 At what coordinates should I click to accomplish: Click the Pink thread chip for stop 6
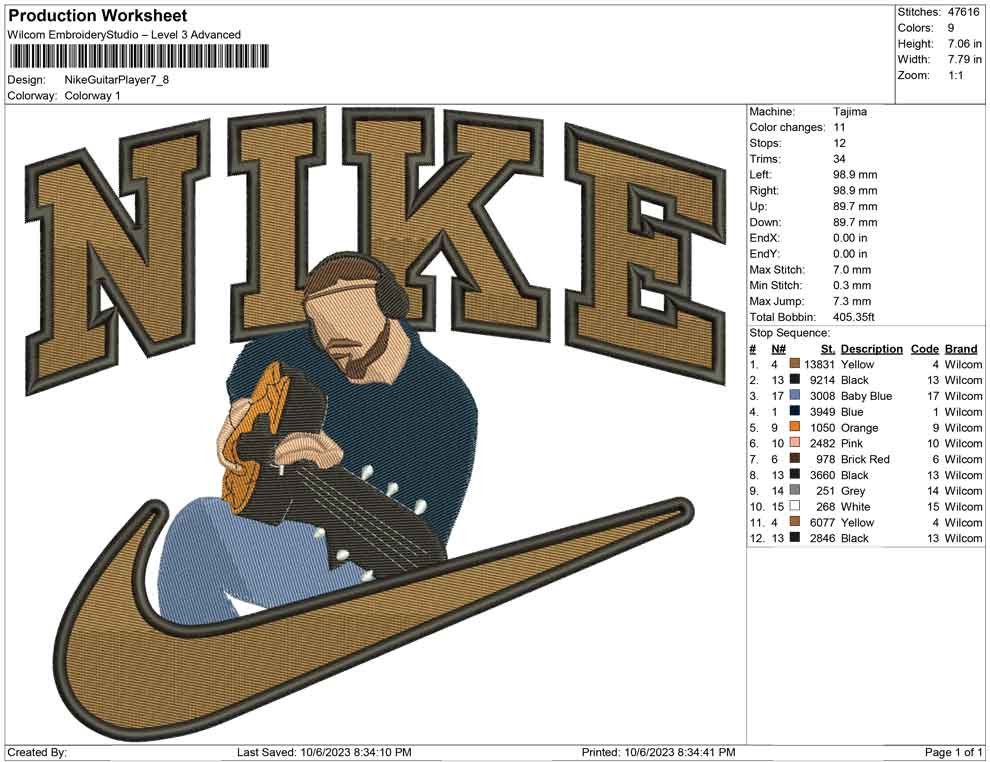(793, 443)
